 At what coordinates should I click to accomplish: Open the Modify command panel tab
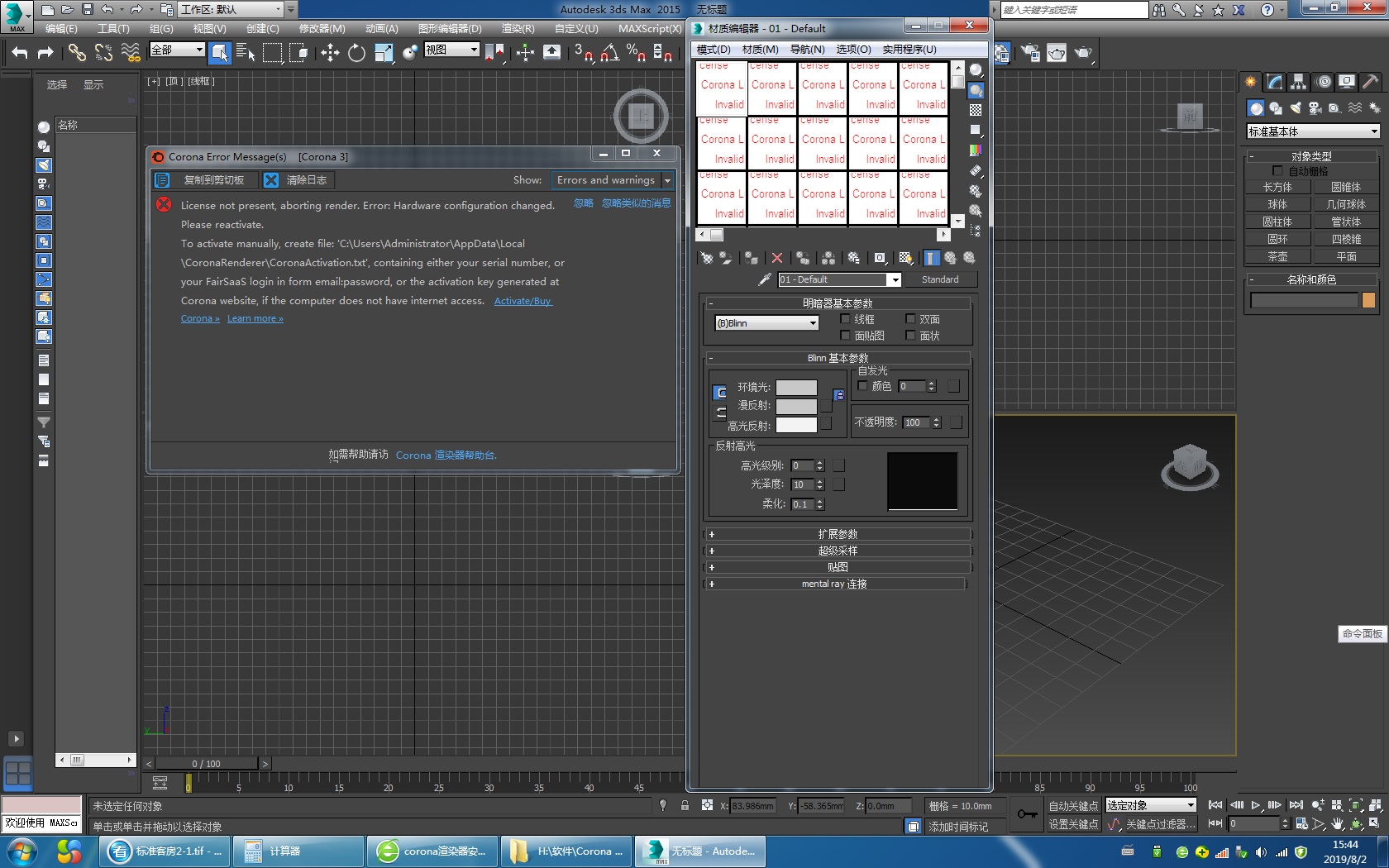(x=1275, y=81)
